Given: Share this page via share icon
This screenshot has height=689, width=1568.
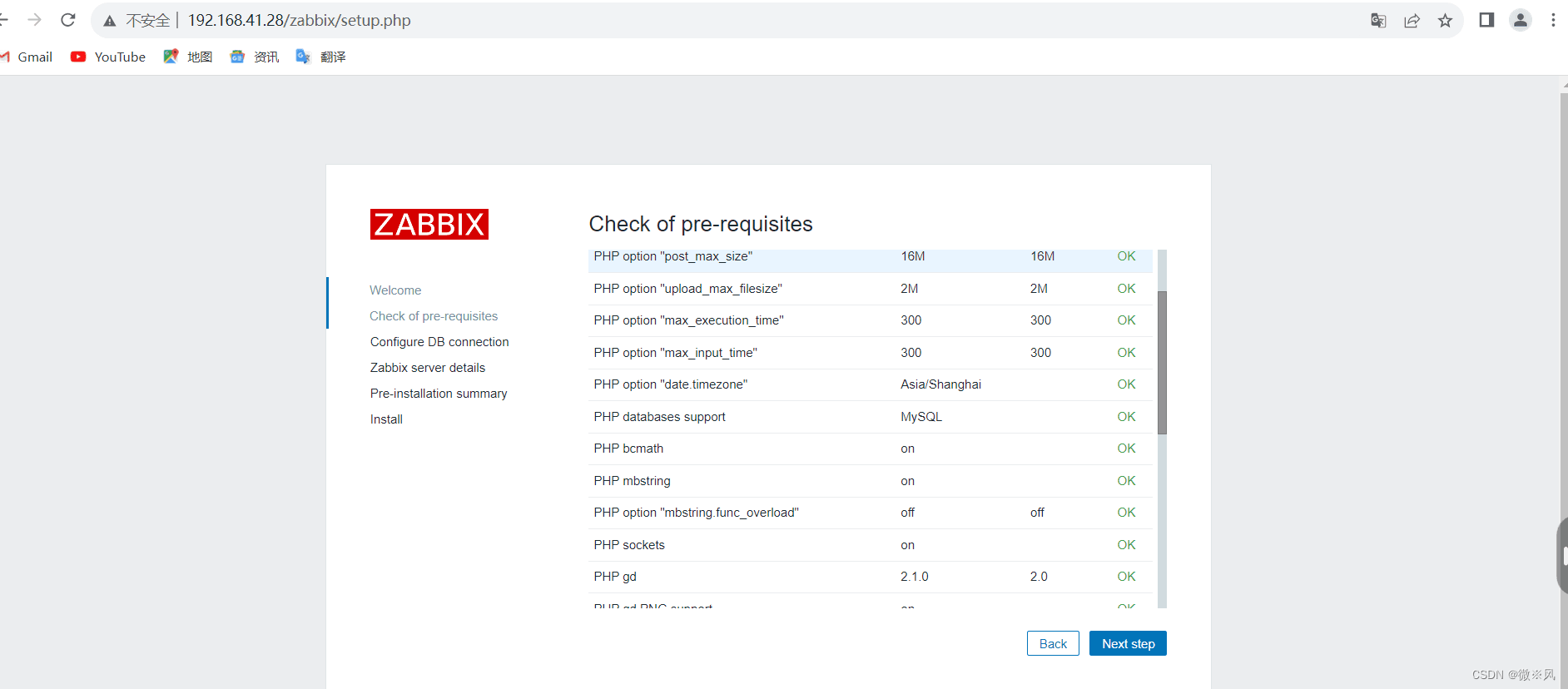Looking at the screenshot, I should click(1412, 21).
